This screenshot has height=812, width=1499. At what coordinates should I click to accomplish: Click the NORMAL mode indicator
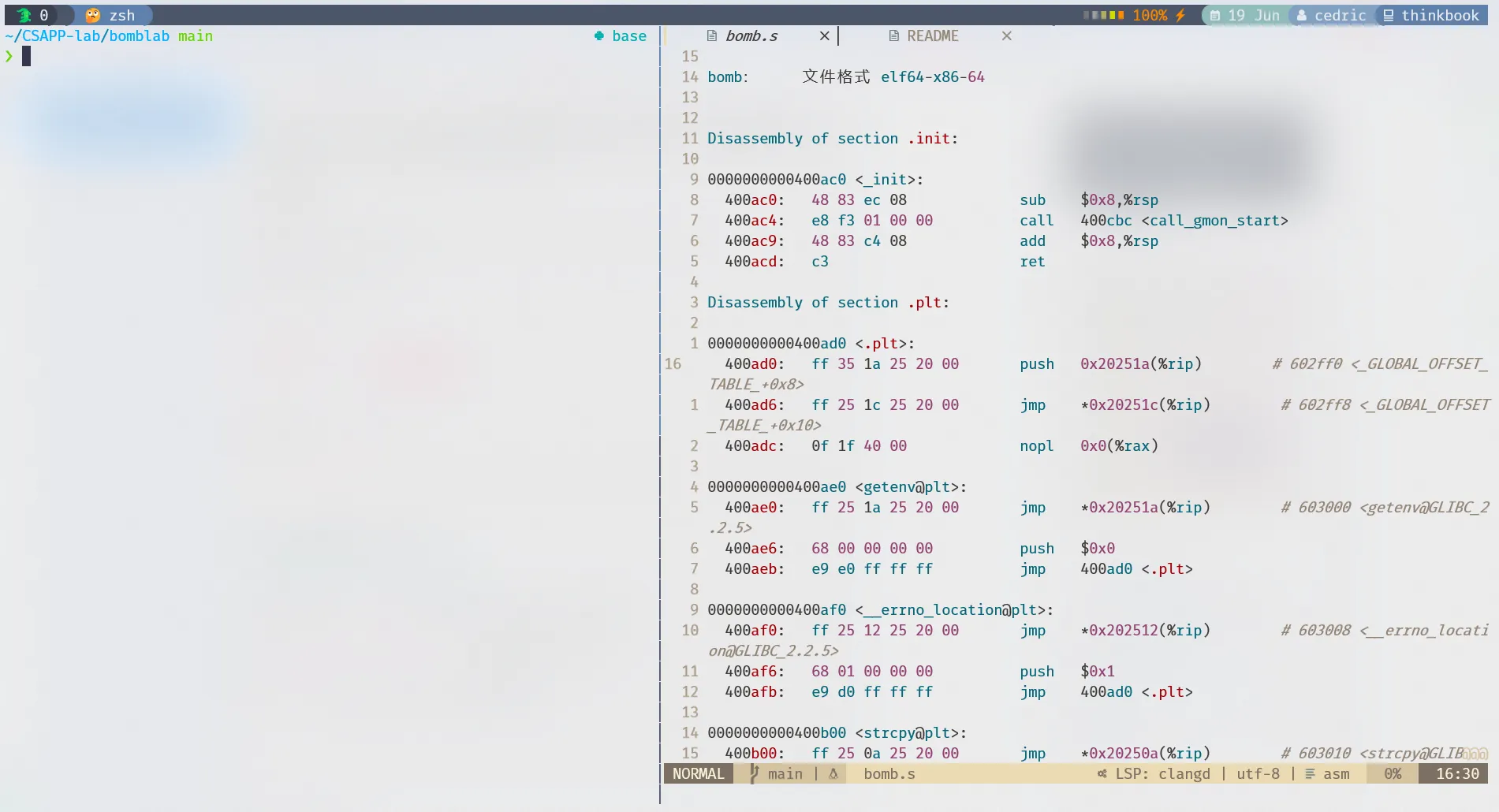pyautogui.click(x=698, y=773)
